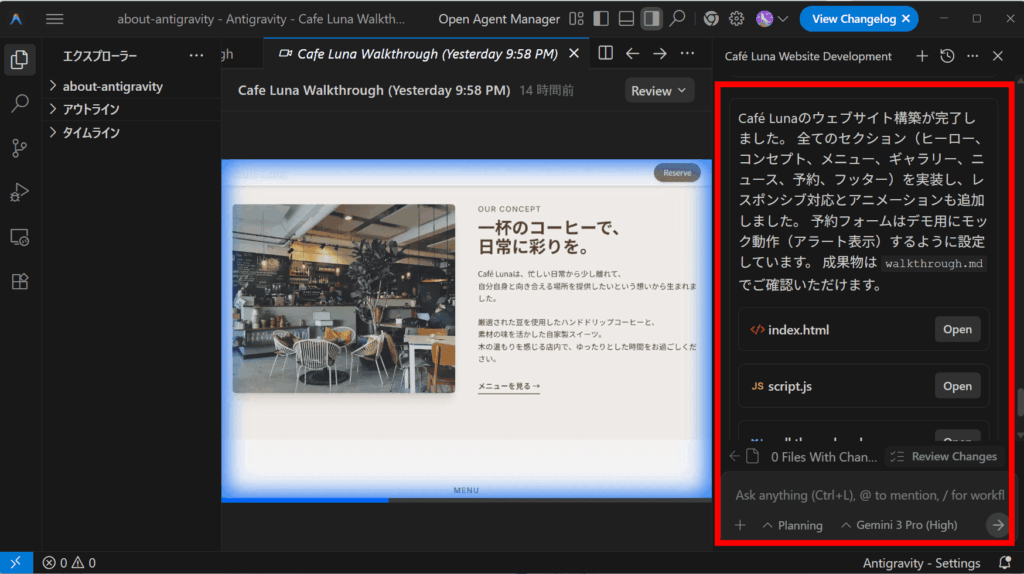
Task: Expand the about-antigravity folder
Action: pyautogui.click(x=112, y=86)
